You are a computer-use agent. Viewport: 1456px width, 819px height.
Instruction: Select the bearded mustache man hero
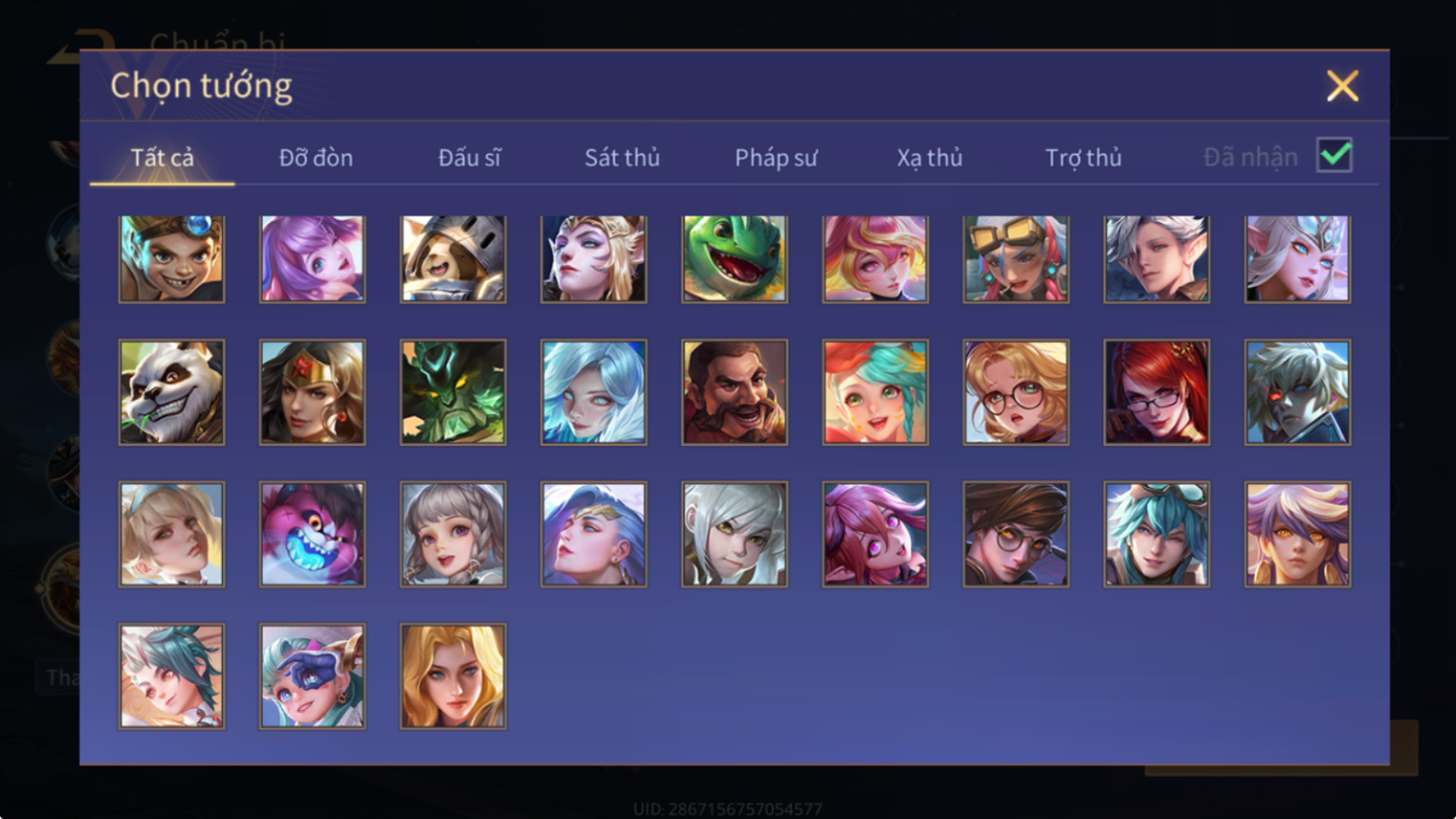(x=734, y=392)
